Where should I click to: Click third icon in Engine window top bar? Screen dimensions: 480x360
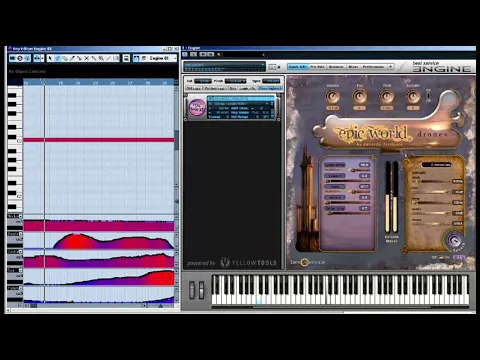(x=203, y=54)
